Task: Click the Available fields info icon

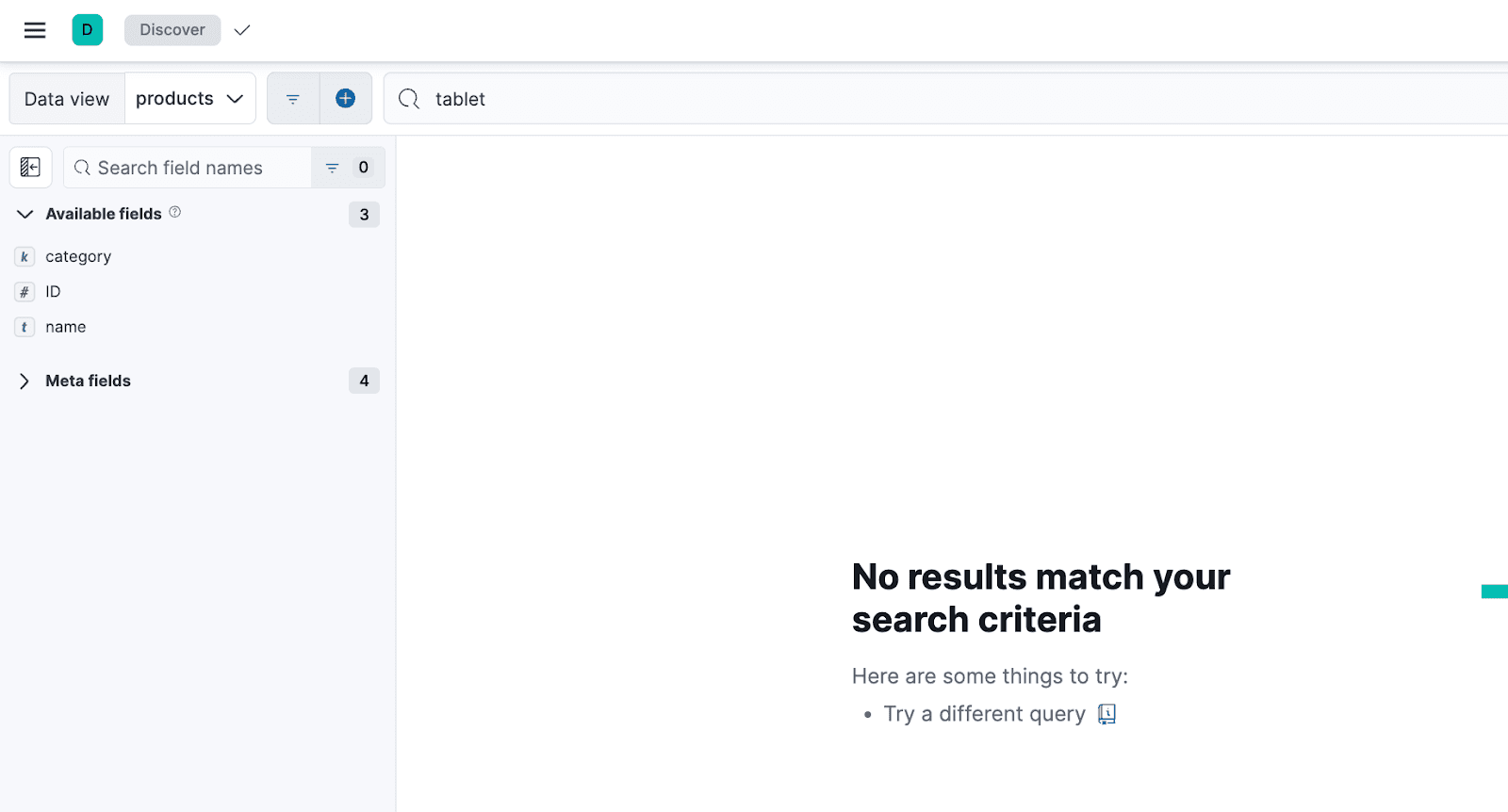Action: (x=175, y=213)
